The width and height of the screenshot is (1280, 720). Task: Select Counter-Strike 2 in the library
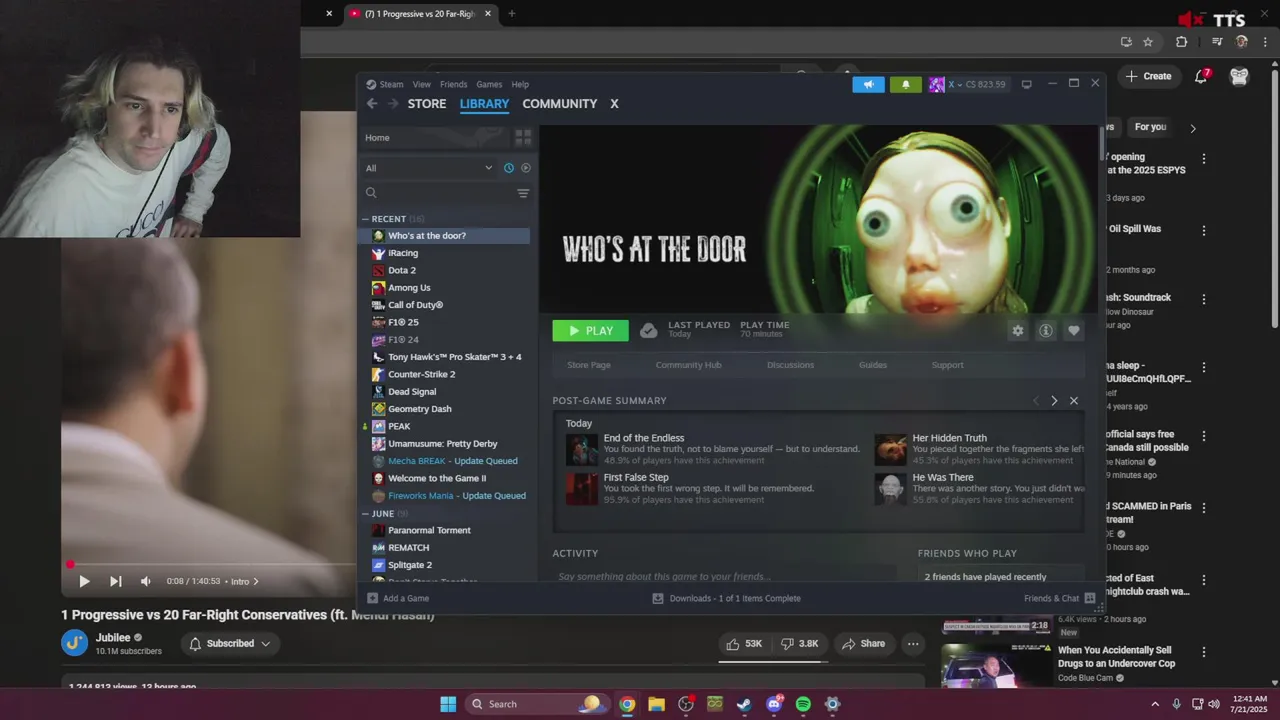pyautogui.click(x=421, y=374)
